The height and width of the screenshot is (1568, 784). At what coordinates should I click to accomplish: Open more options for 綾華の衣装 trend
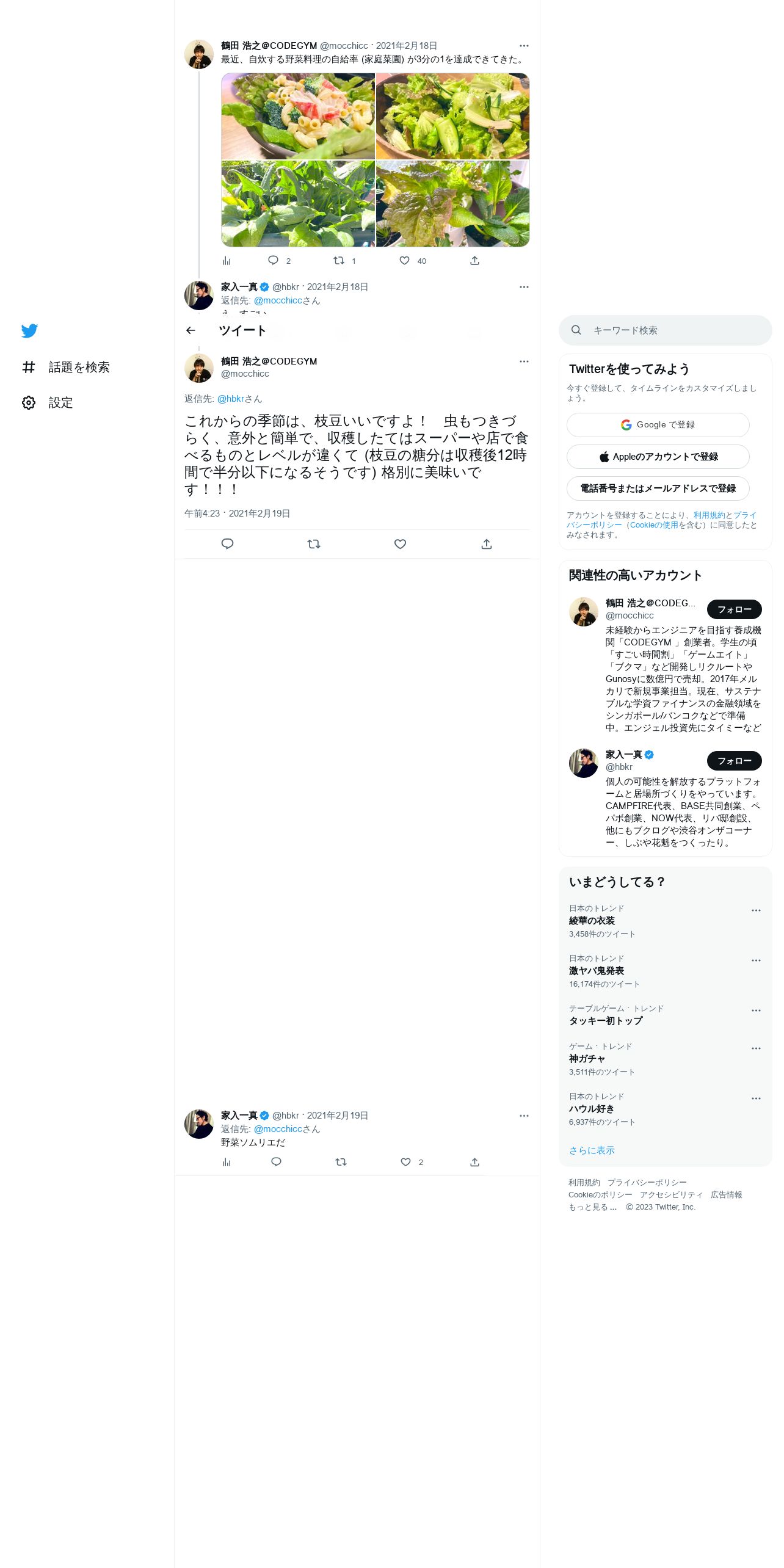point(756,910)
